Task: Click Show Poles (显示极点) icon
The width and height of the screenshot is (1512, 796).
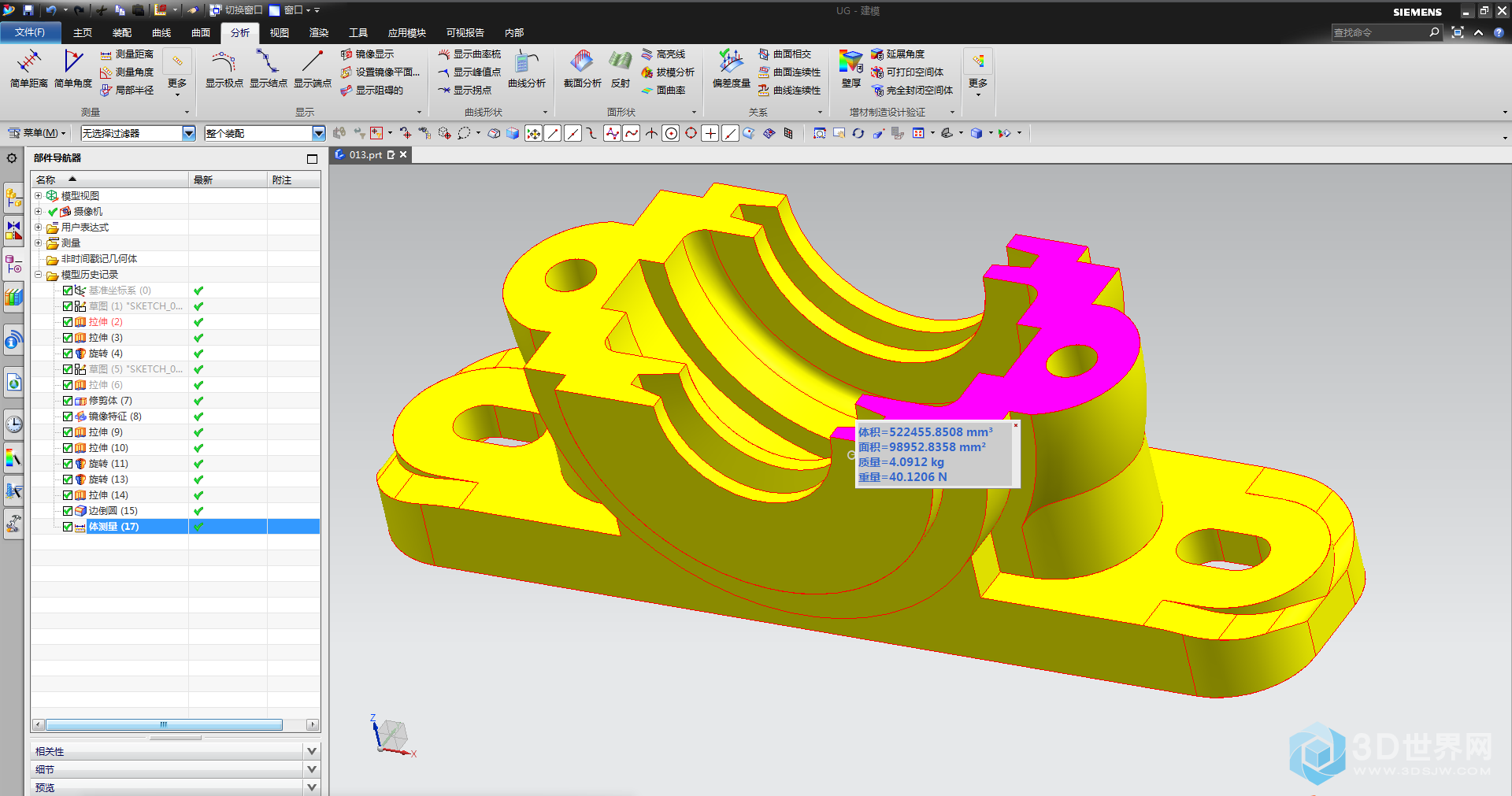Action: click(224, 61)
